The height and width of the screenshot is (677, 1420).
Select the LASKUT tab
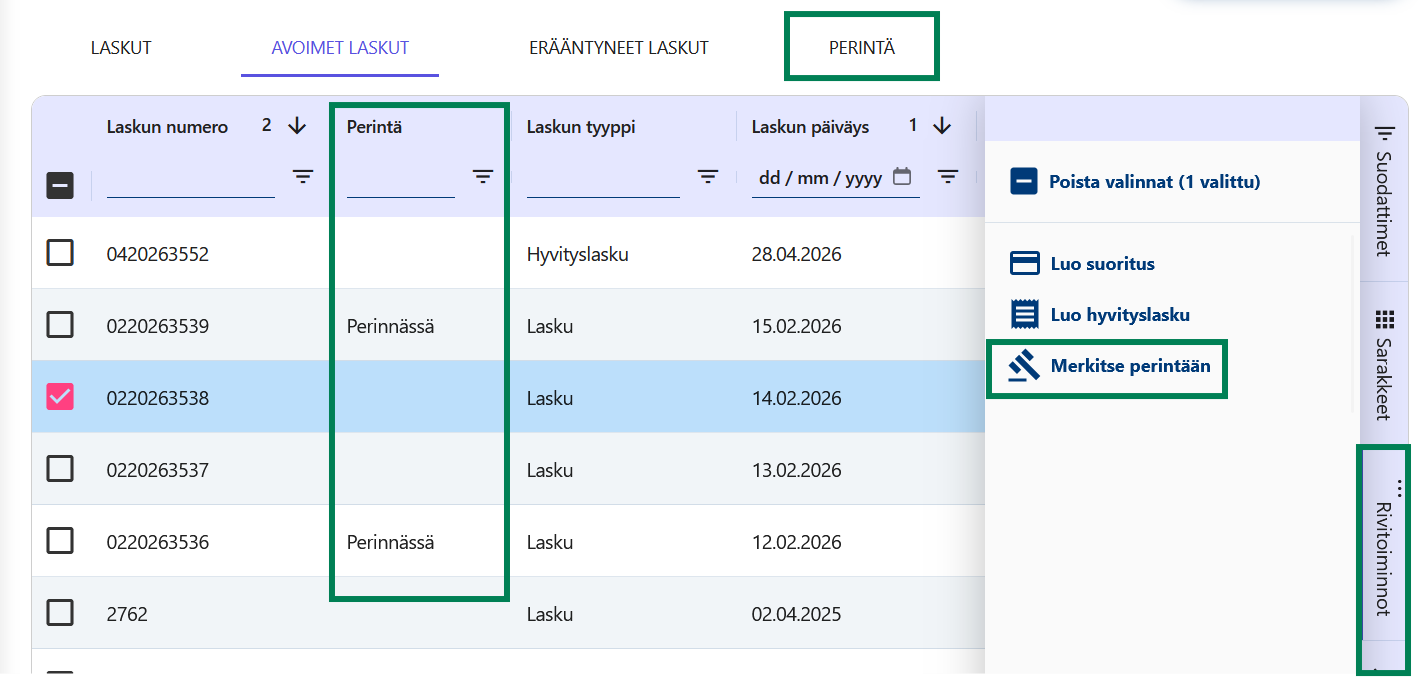pos(120,46)
